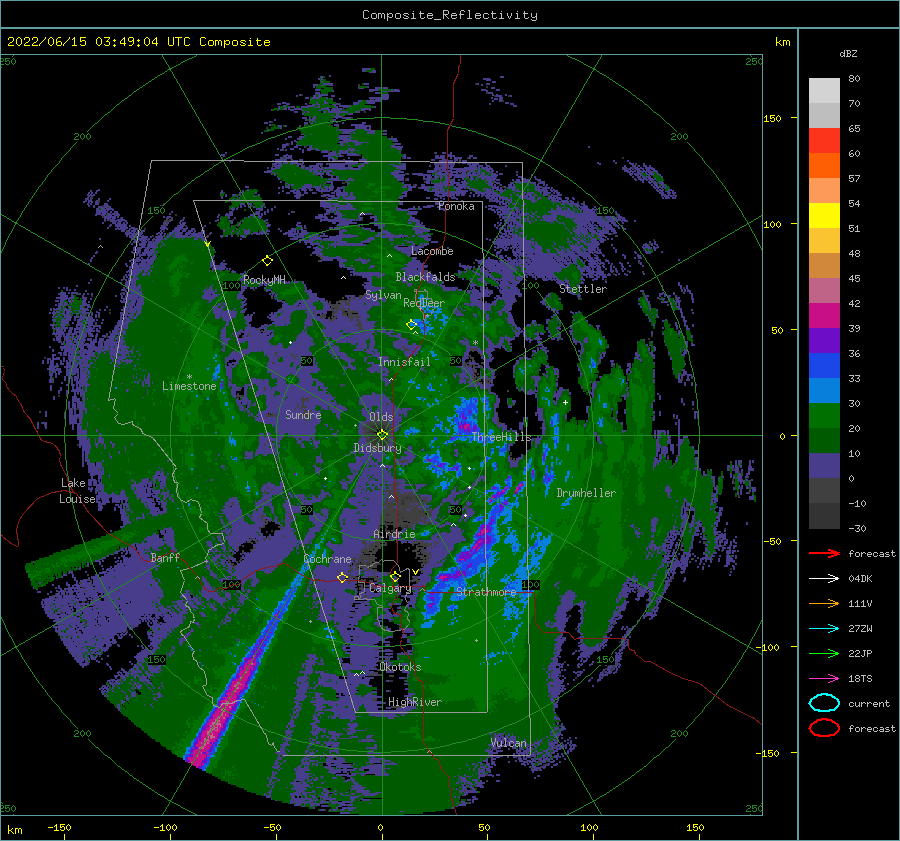Screen dimensions: 900x841
Task: Click the yellow marker near RockyMH
Action: 267,261
